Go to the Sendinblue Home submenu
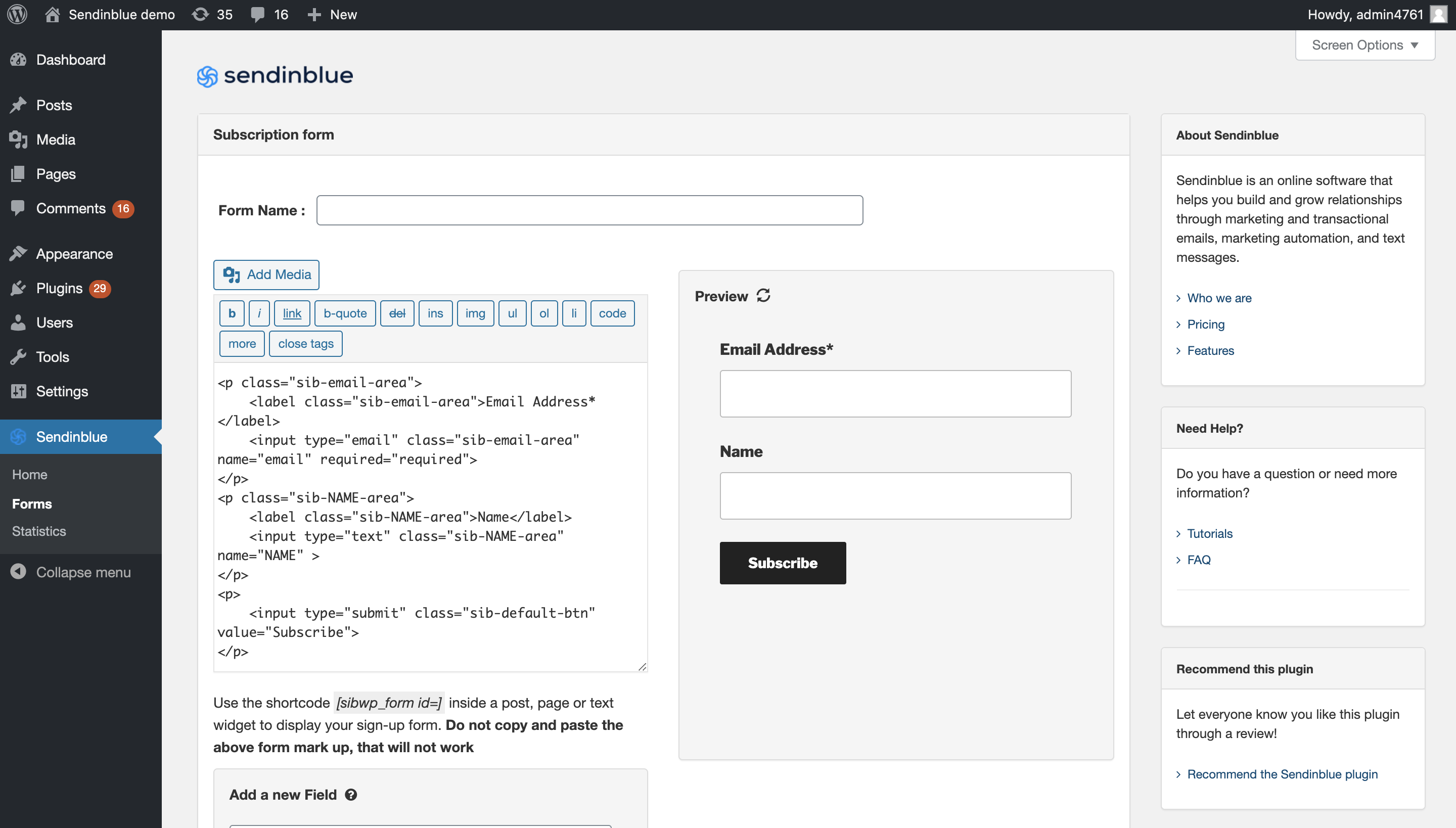Image resolution: width=1456 pixels, height=828 pixels. click(x=29, y=474)
